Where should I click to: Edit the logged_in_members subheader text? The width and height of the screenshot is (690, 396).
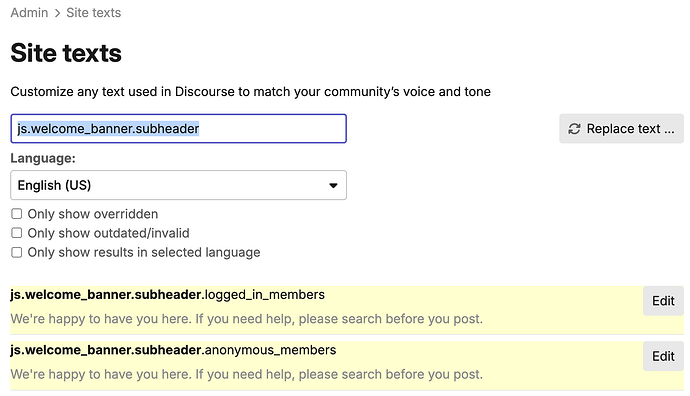coord(663,301)
